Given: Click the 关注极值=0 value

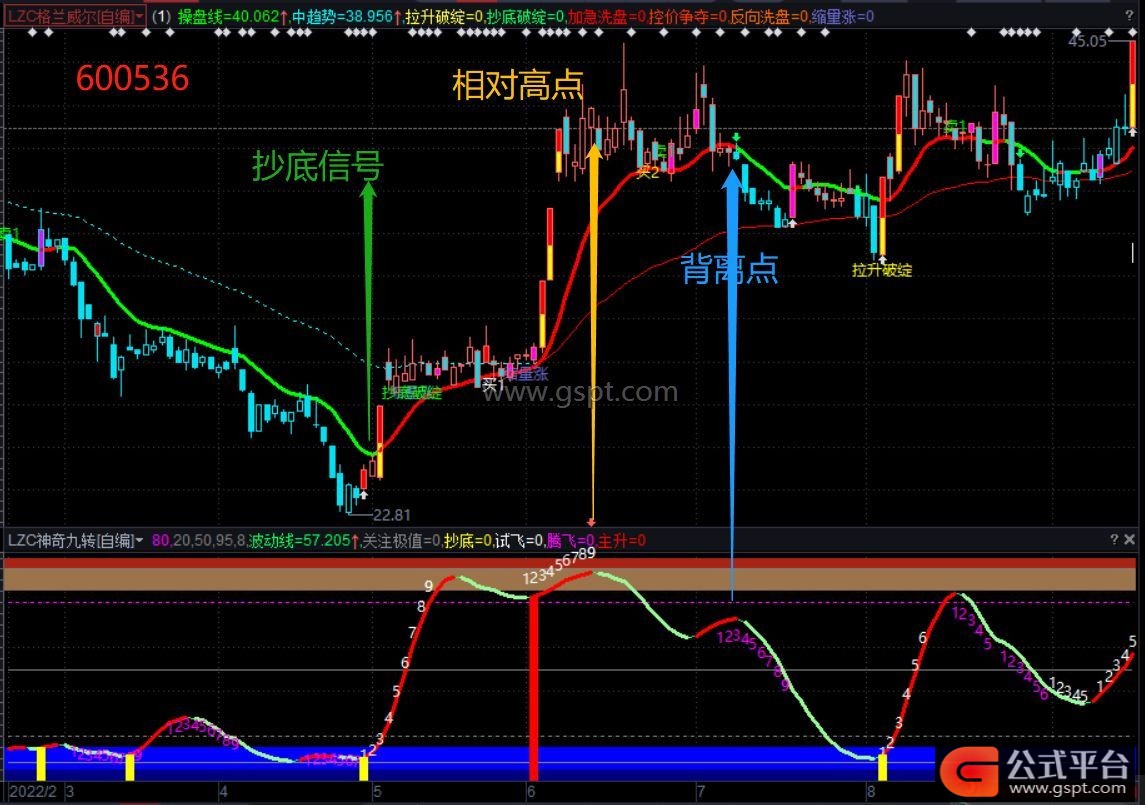Looking at the screenshot, I should 402,541.
